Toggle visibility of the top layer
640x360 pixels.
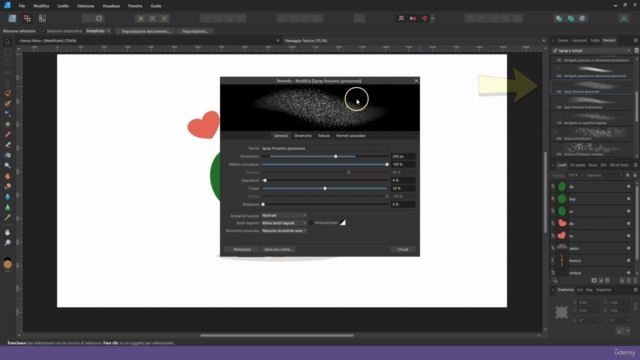click(628, 199)
